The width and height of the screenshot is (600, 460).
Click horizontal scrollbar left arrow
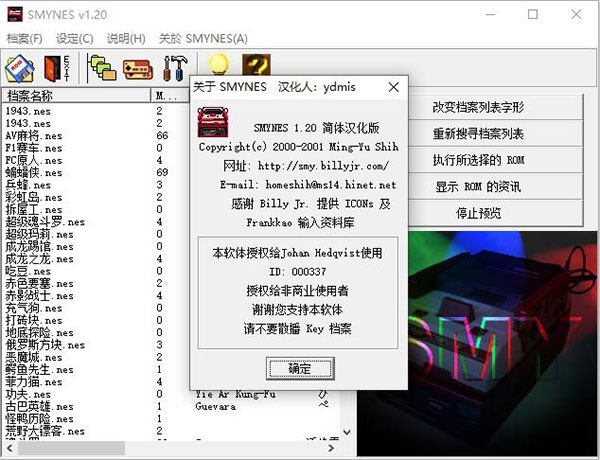10,448
